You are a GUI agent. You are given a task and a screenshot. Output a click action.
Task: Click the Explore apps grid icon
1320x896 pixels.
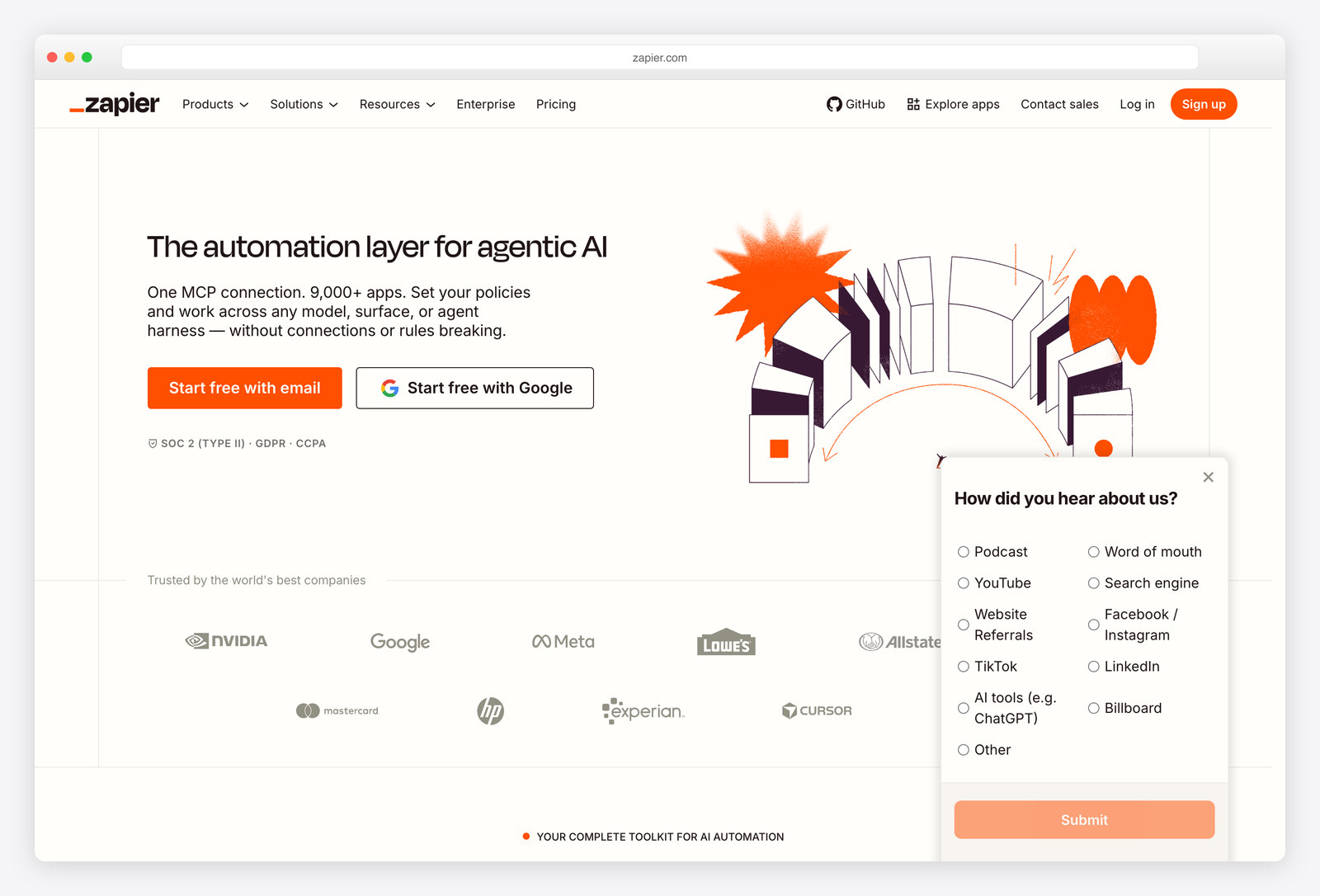coord(913,104)
